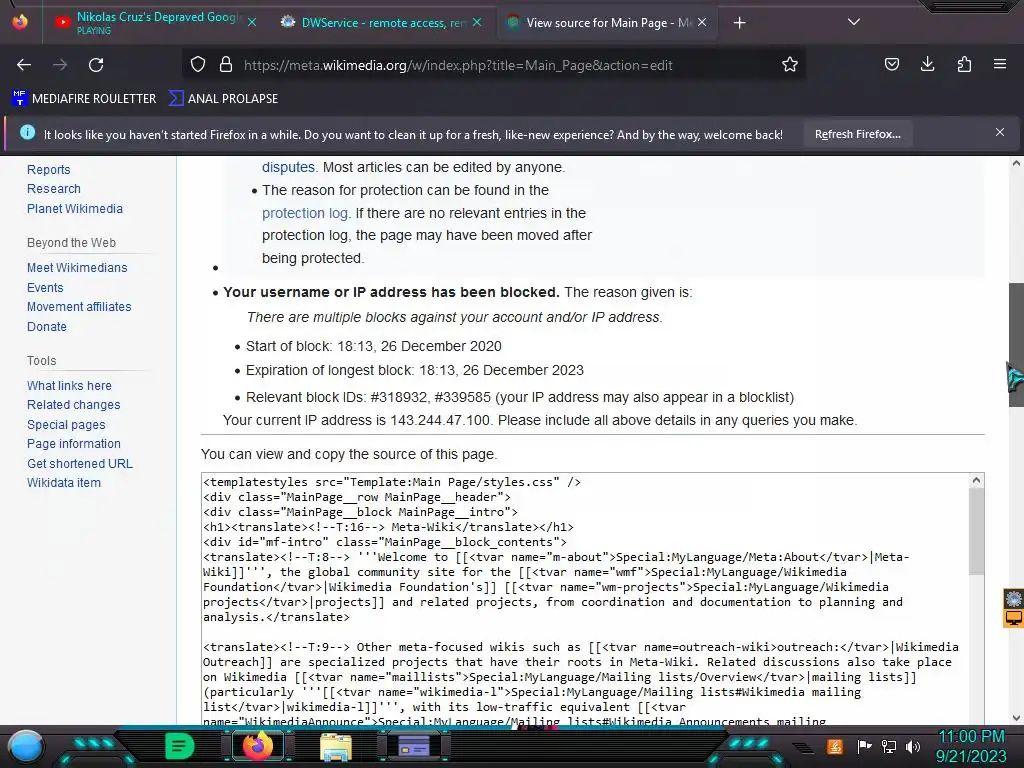This screenshot has height=768, width=1024.
Task: Dismiss the Firefox notification bar
Action: tap(1000, 133)
